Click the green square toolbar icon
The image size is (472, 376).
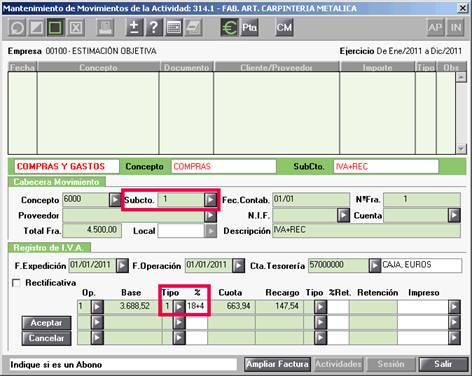click(x=55, y=28)
